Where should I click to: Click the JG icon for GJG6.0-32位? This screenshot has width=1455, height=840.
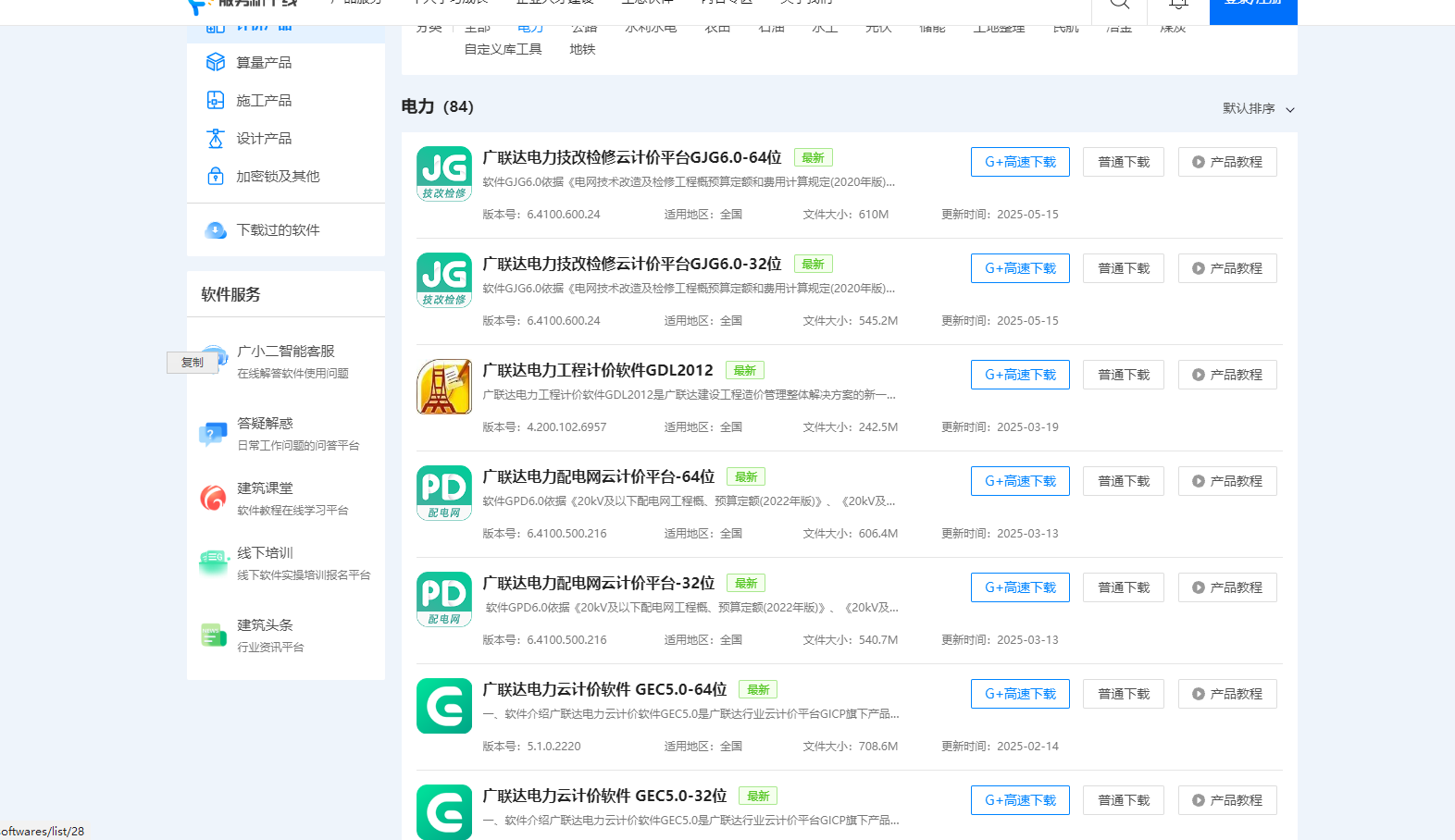[x=444, y=280]
